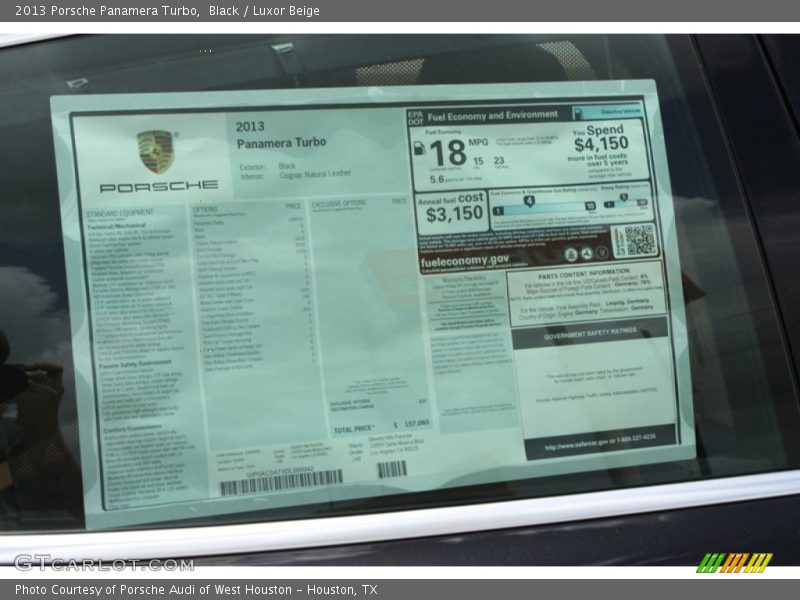Click the 'Exterior: Black' line
The width and height of the screenshot is (800, 600).
267,166
